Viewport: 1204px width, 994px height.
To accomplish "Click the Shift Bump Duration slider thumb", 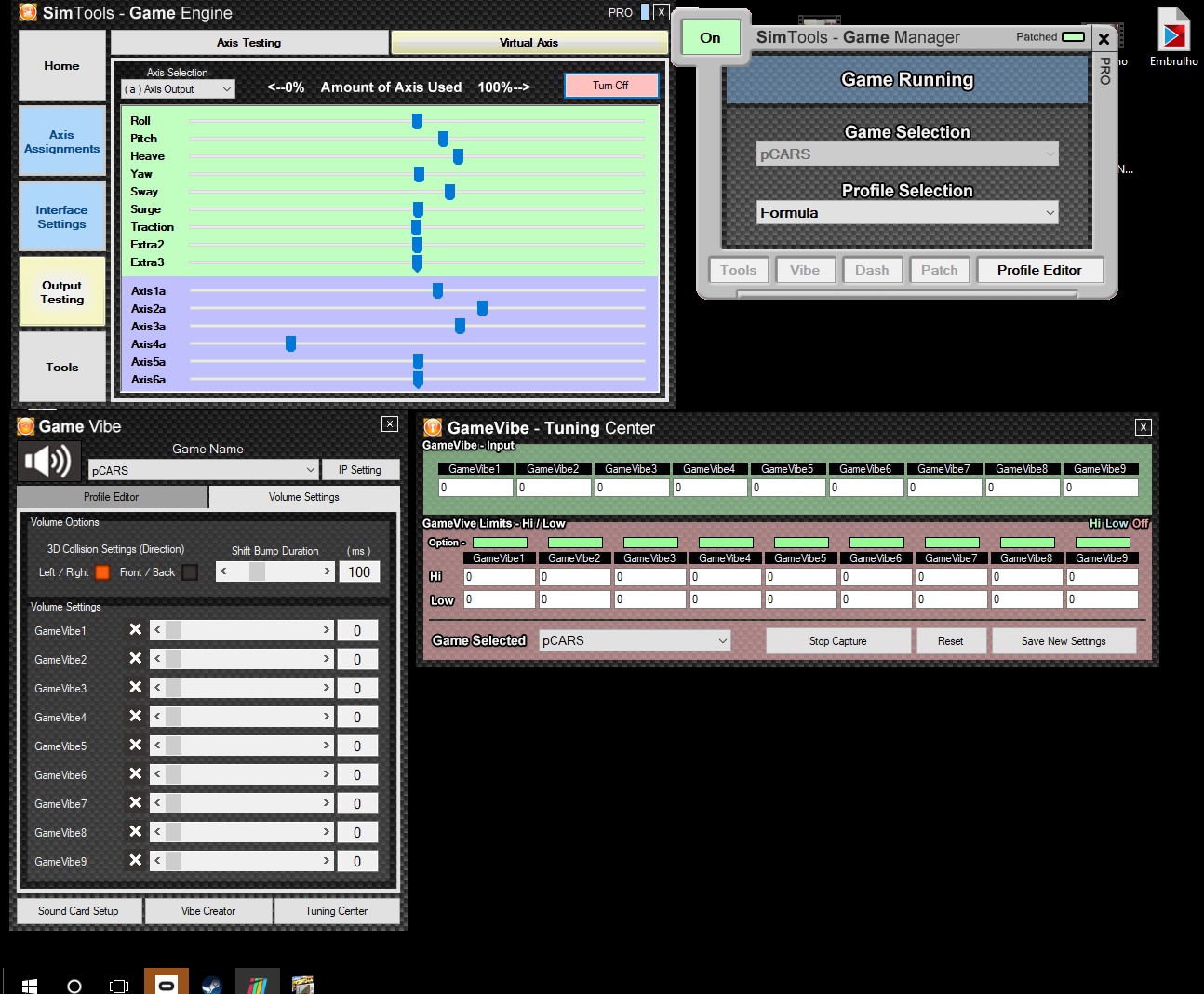I will [258, 571].
